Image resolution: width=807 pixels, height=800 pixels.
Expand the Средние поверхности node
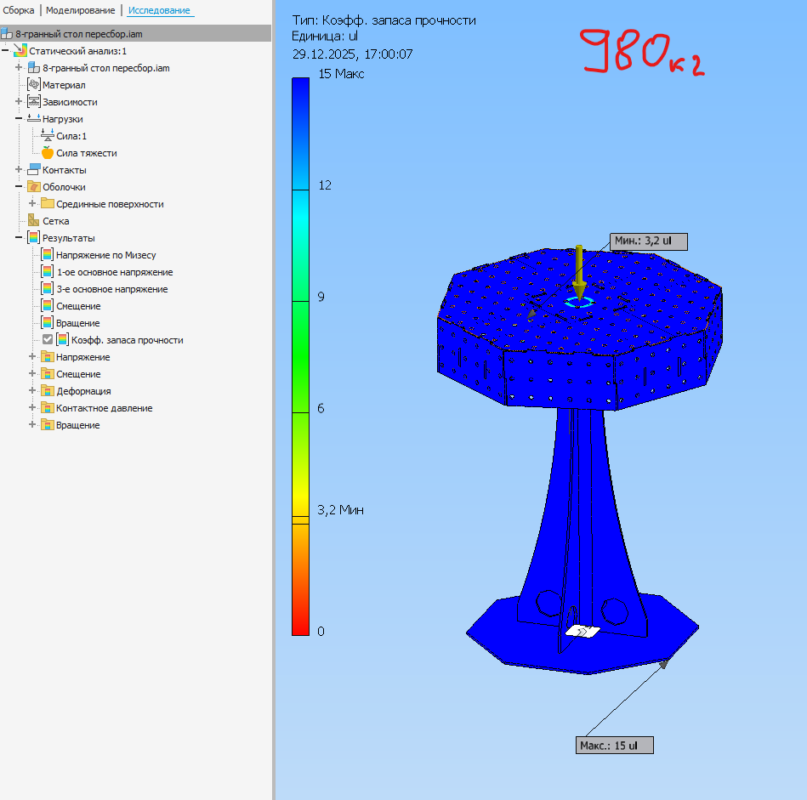(32, 204)
